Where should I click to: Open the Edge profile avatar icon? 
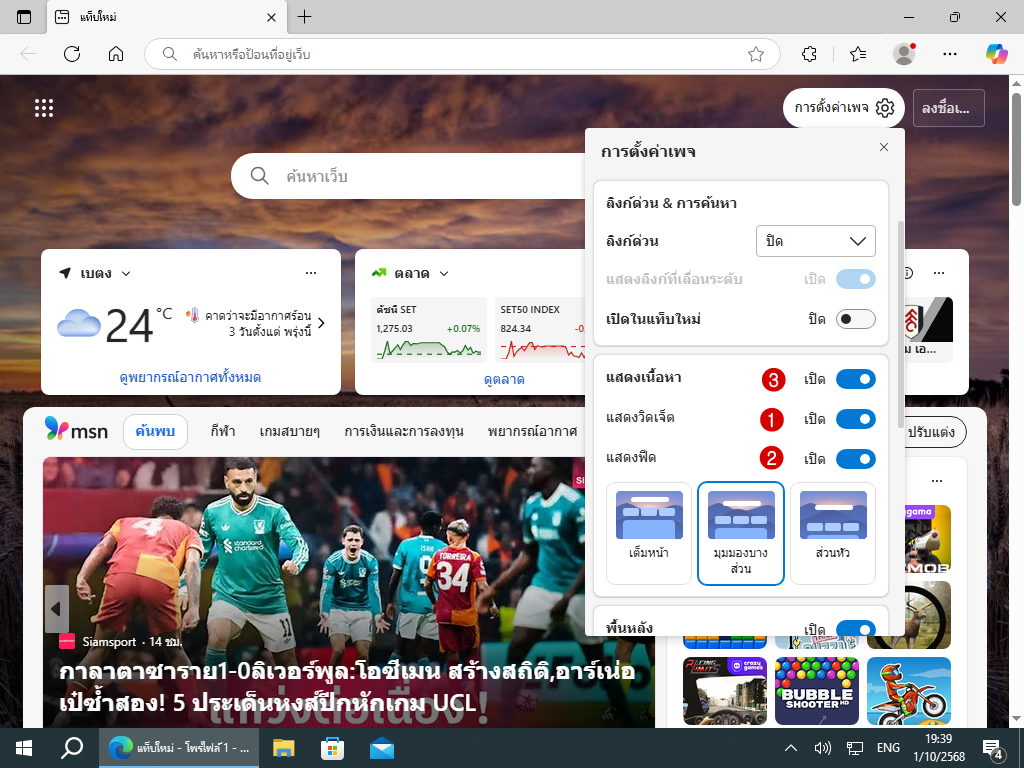click(x=904, y=54)
